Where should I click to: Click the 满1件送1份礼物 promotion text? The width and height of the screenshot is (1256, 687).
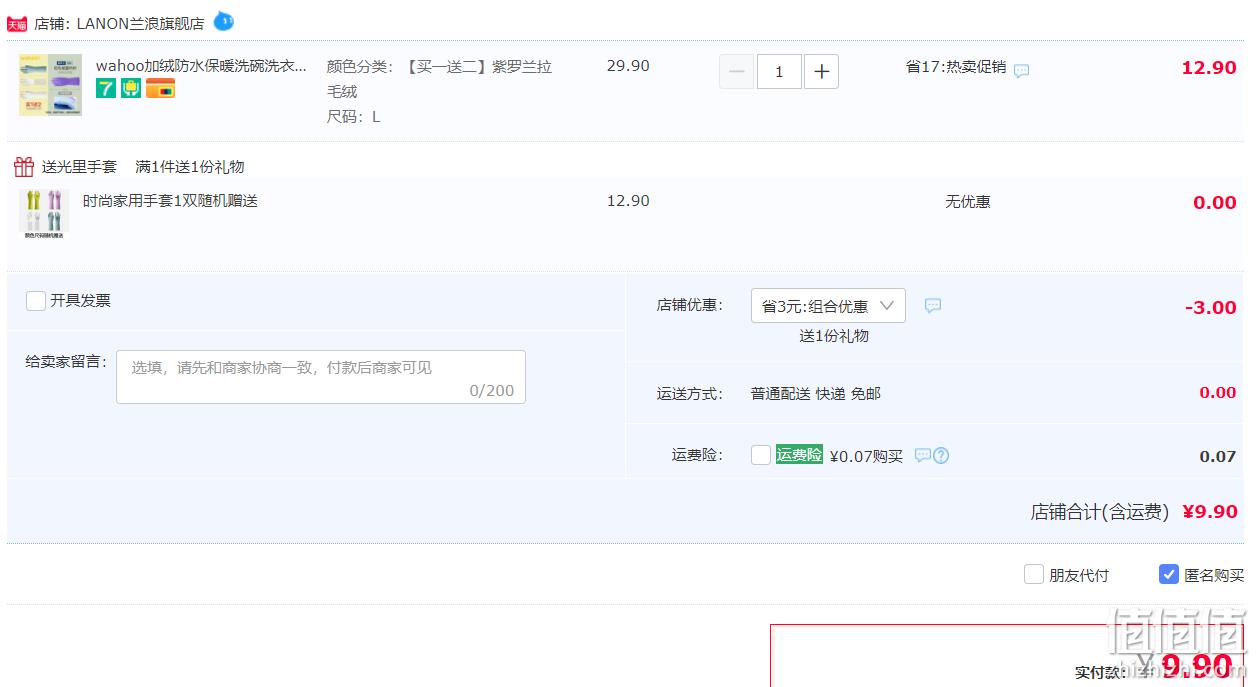190,167
